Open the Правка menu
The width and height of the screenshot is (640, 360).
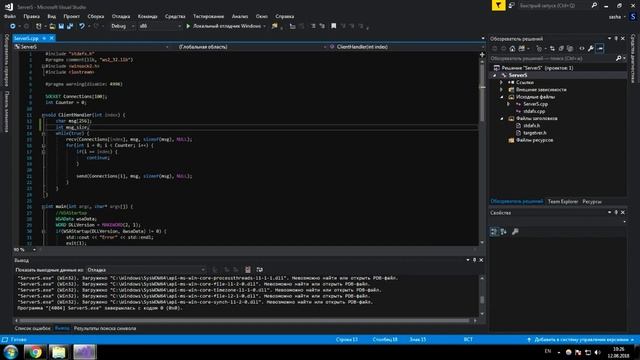click(x=31, y=16)
